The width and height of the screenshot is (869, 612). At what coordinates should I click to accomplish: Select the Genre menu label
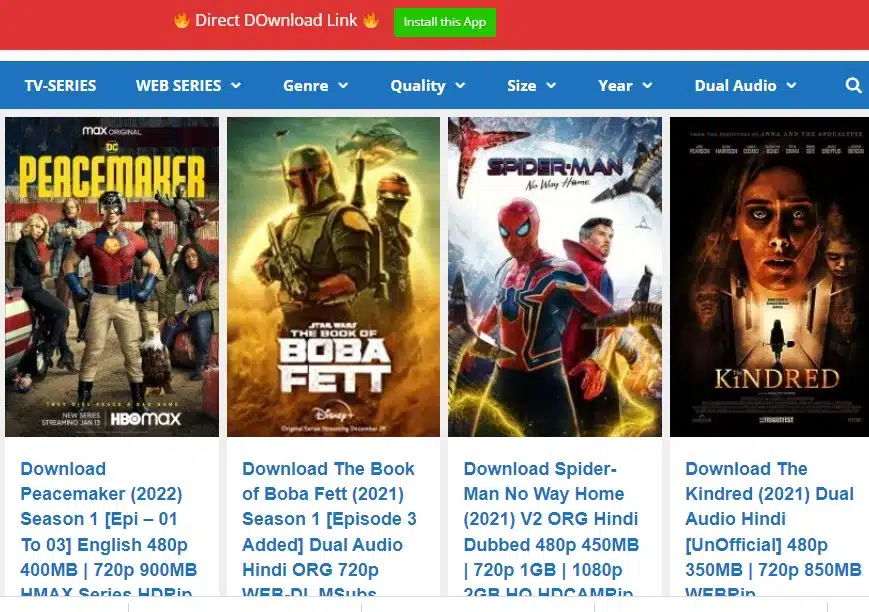(305, 85)
